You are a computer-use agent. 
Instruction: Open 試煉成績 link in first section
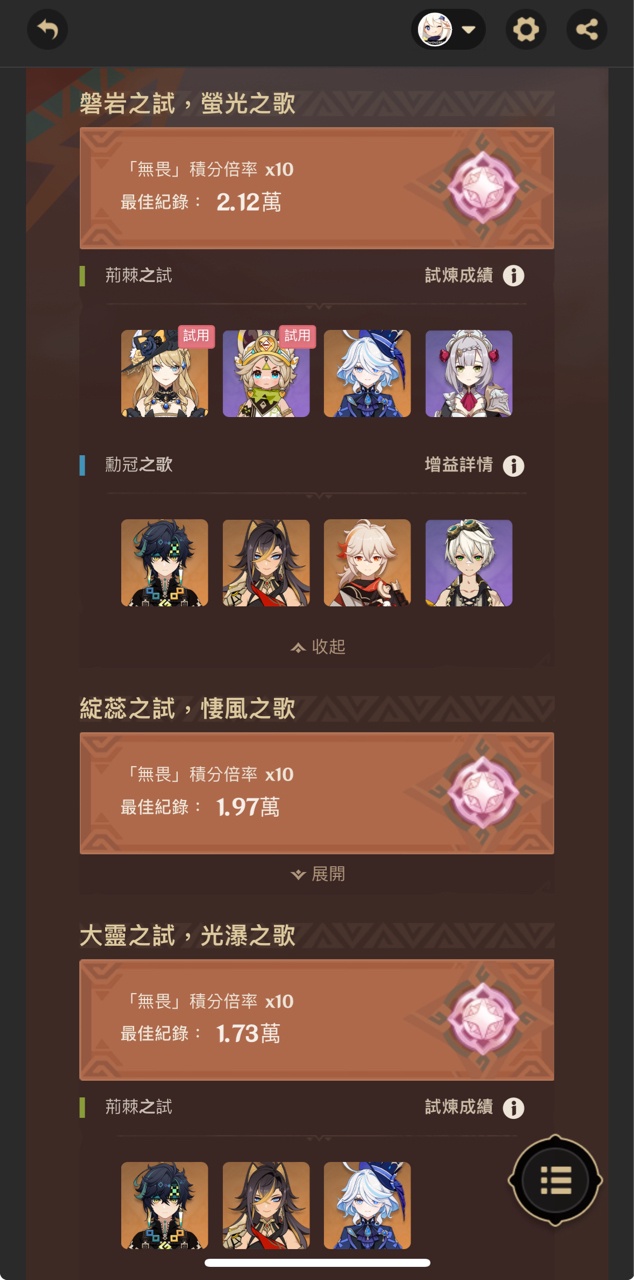click(x=459, y=275)
